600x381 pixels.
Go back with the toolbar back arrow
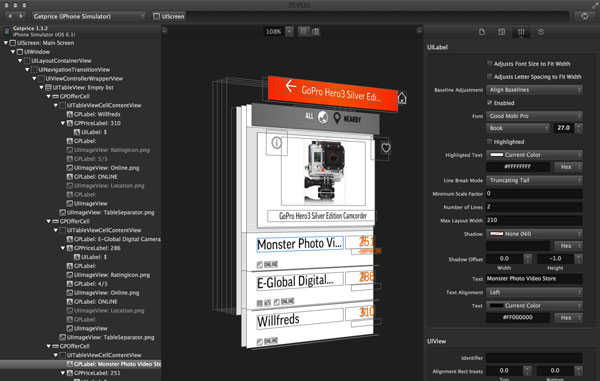coord(10,16)
